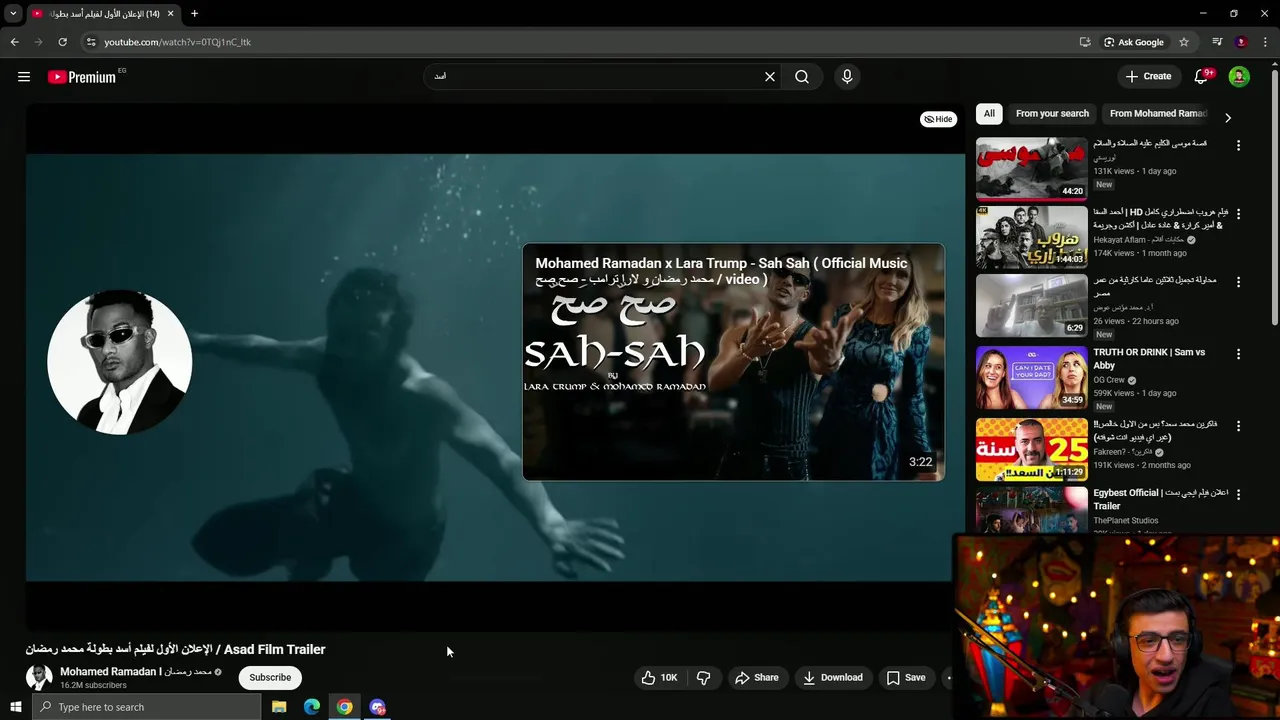Go to YouTube Premium home logo
This screenshot has height=720, width=1280.
(82, 77)
